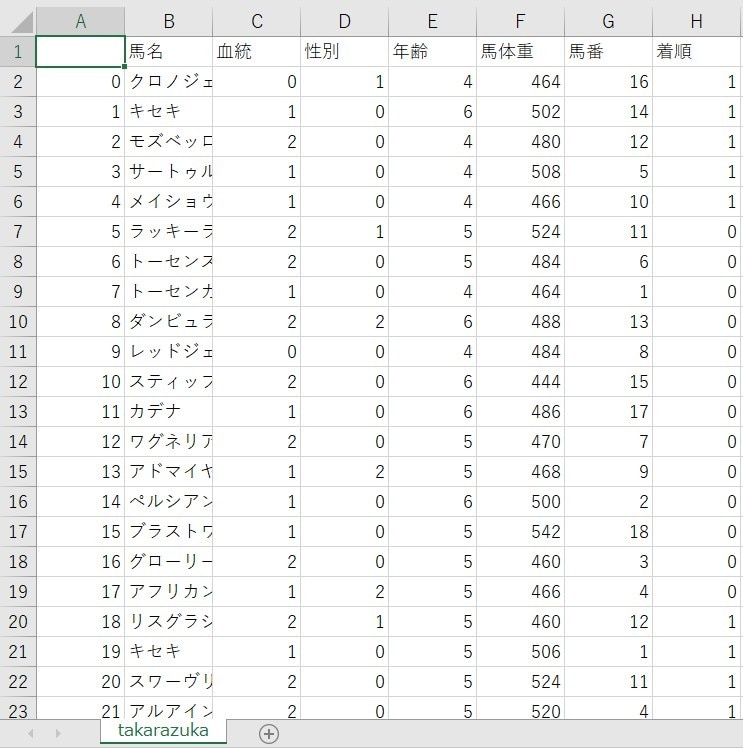This screenshot has width=743, height=748.
Task: Select column D header
Action: 344,21
